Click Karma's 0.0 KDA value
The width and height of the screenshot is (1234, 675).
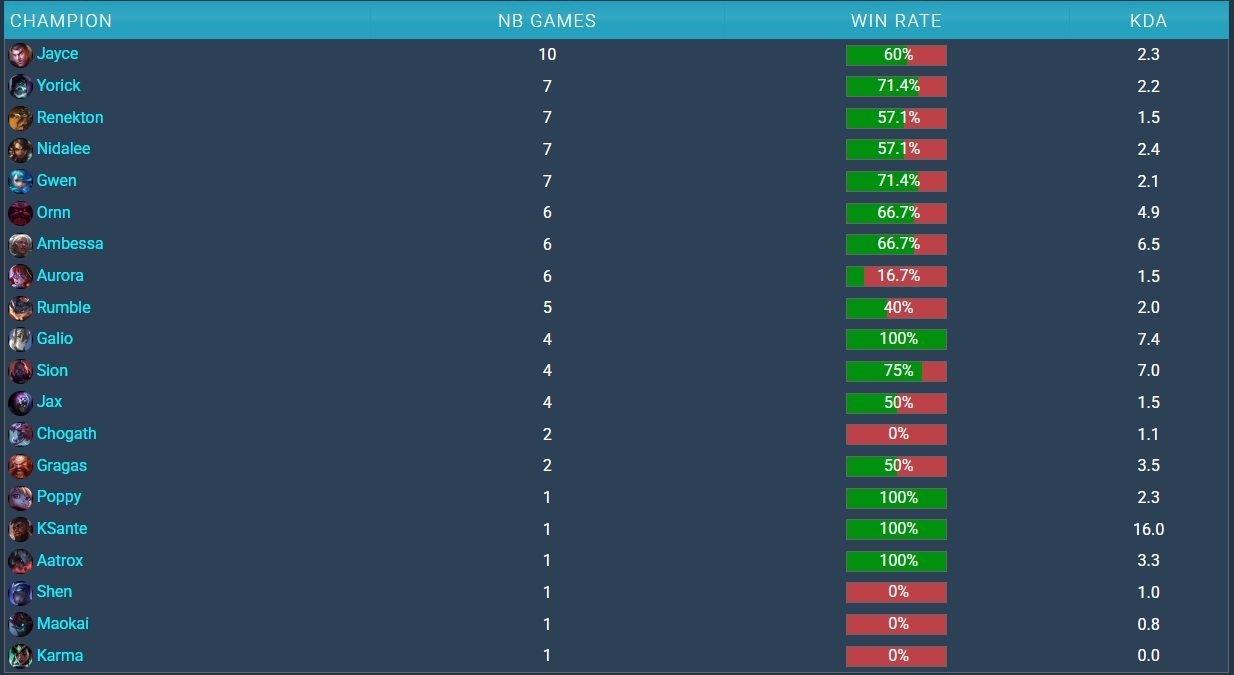[1148, 656]
